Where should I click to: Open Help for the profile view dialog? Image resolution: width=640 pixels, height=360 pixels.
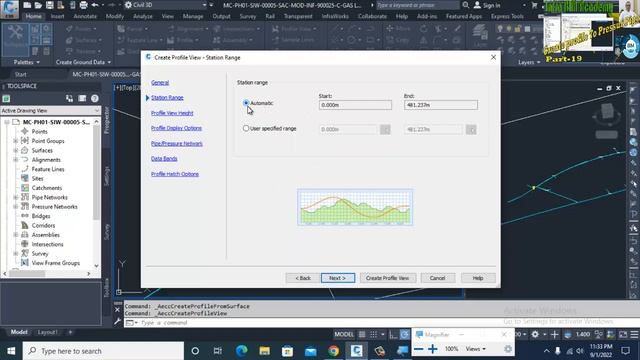coord(478,278)
